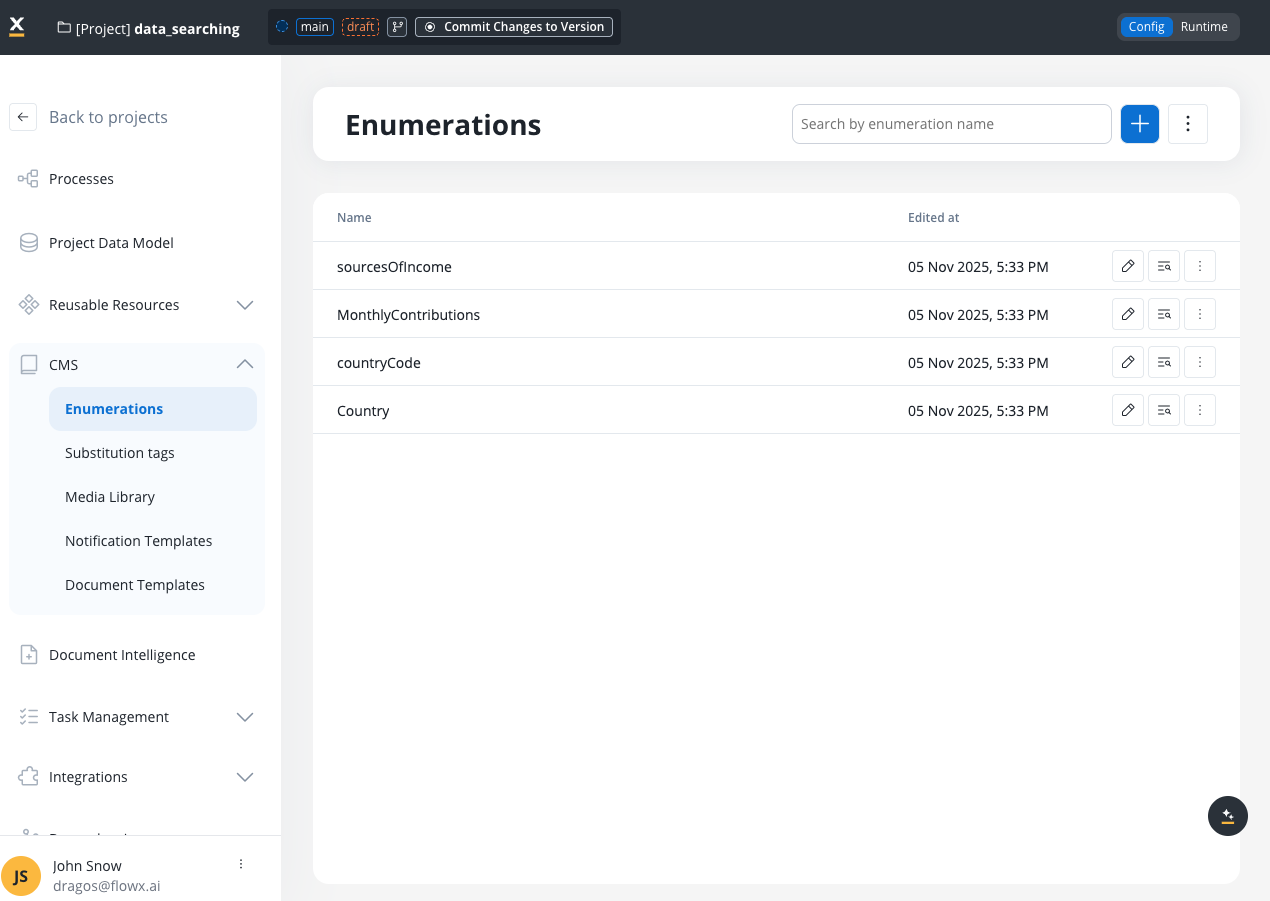Expand the Reusable Resources section
The width and height of the screenshot is (1270, 901).
point(245,305)
